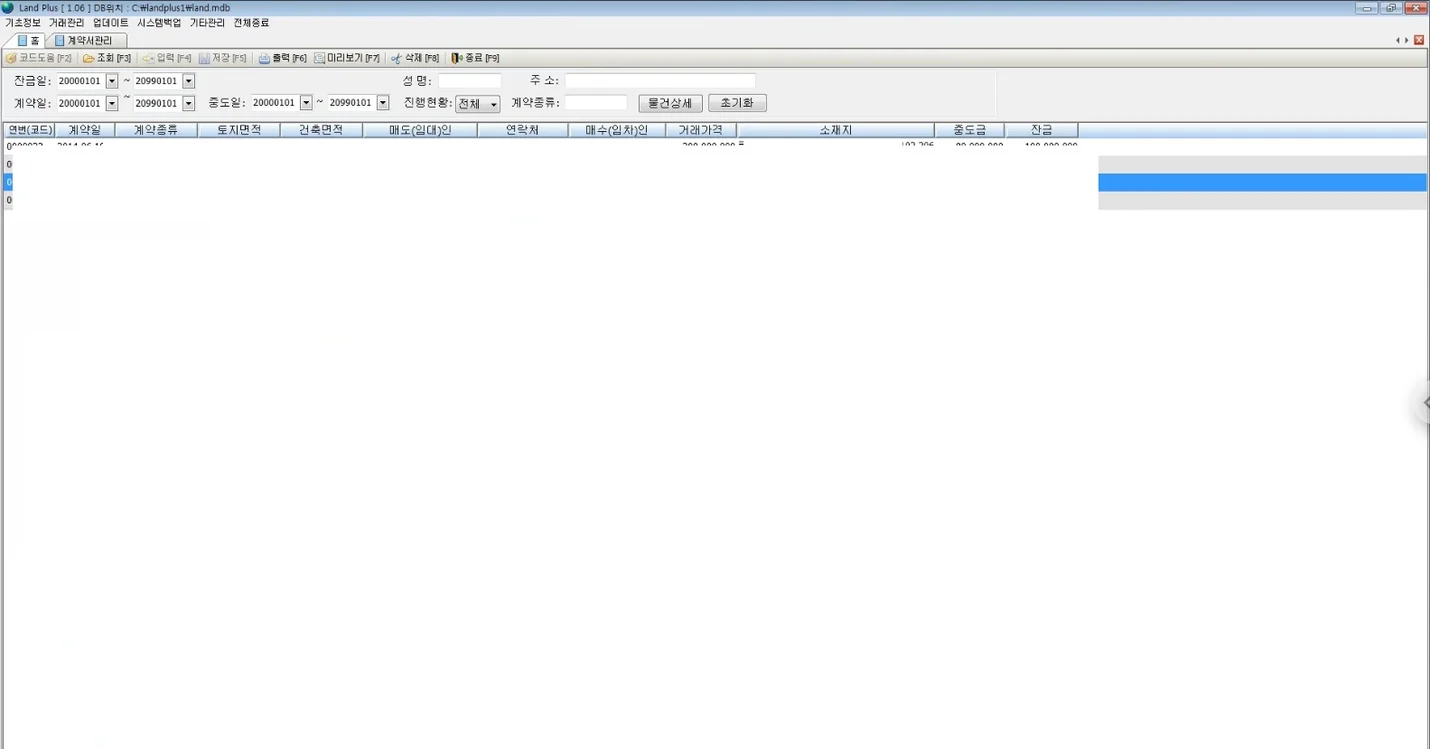The image size is (1430, 749).
Task: Expand the 진행현황 전체 combo box
Action: tap(478, 104)
